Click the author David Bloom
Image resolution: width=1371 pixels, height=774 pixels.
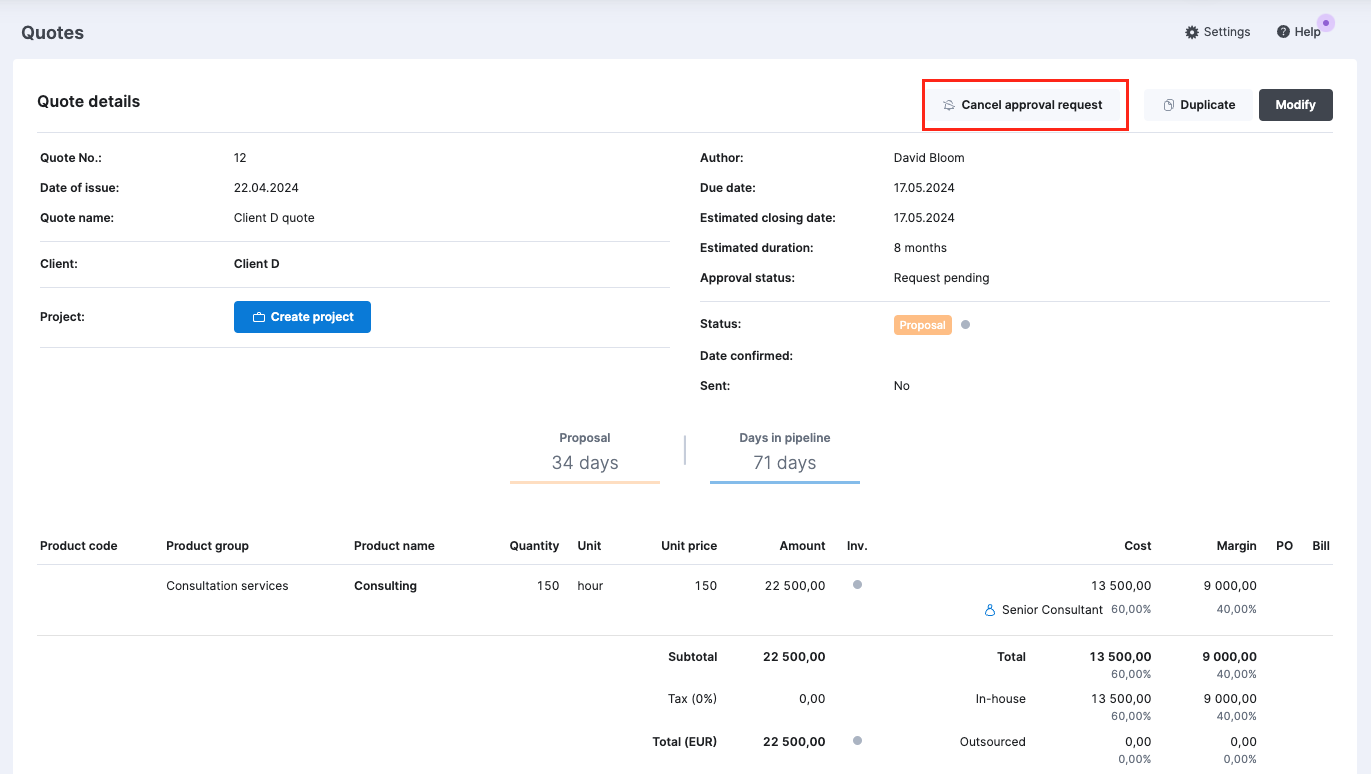point(929,158)
